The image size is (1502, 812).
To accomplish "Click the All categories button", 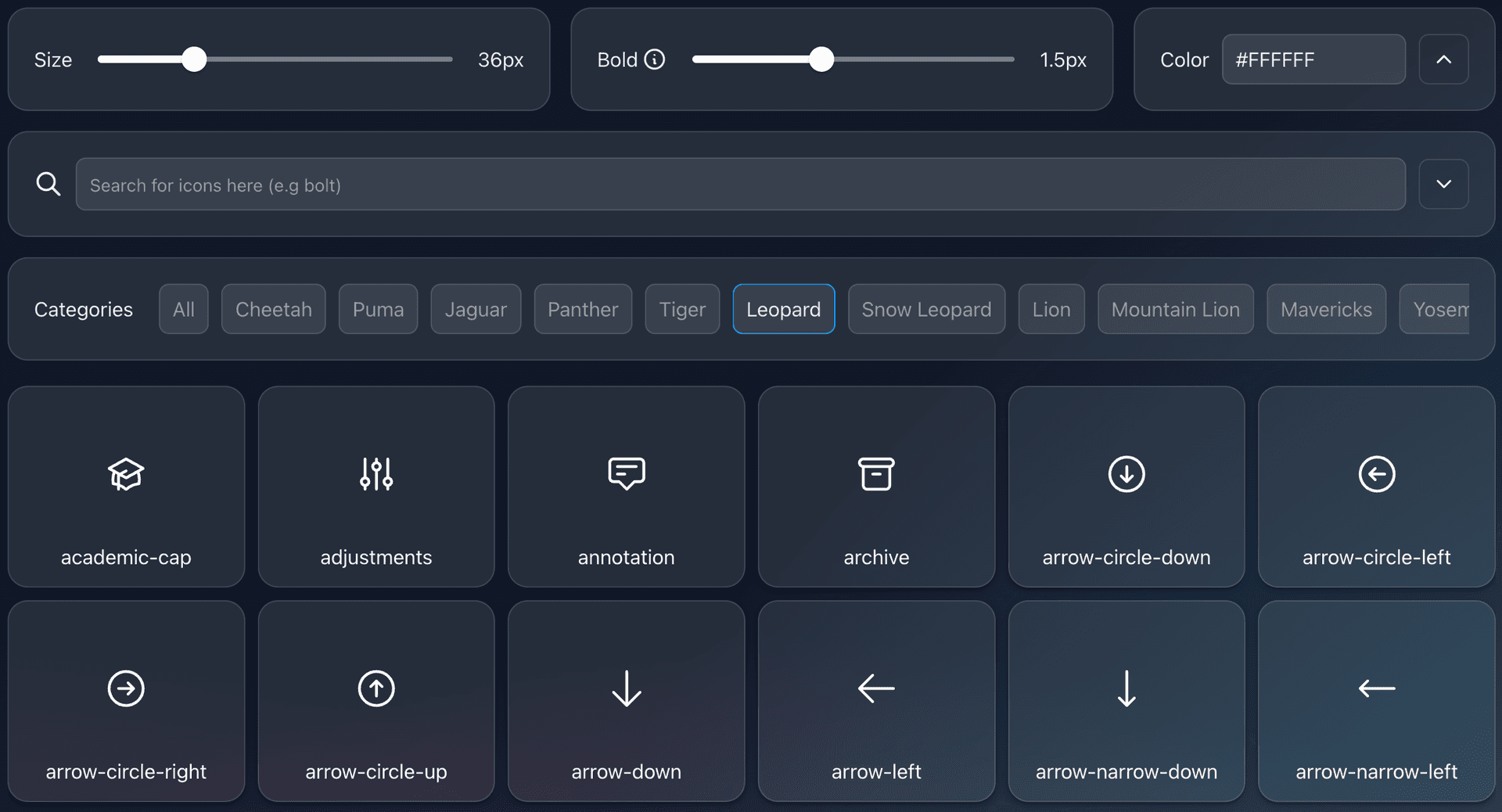I will (183, 309).
